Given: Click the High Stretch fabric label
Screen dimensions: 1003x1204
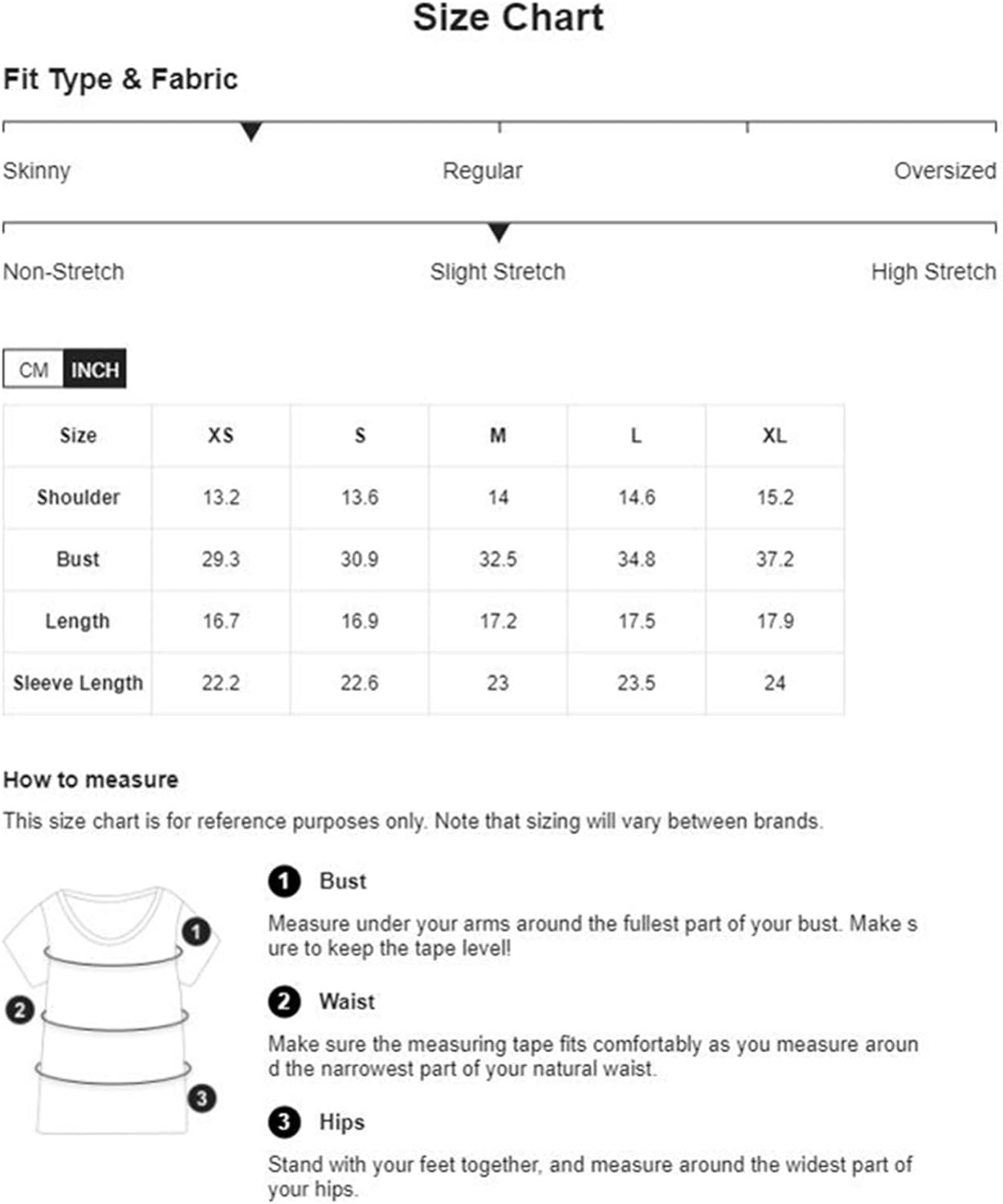Looking at the screenshot, I should click(x=933, y=272).
